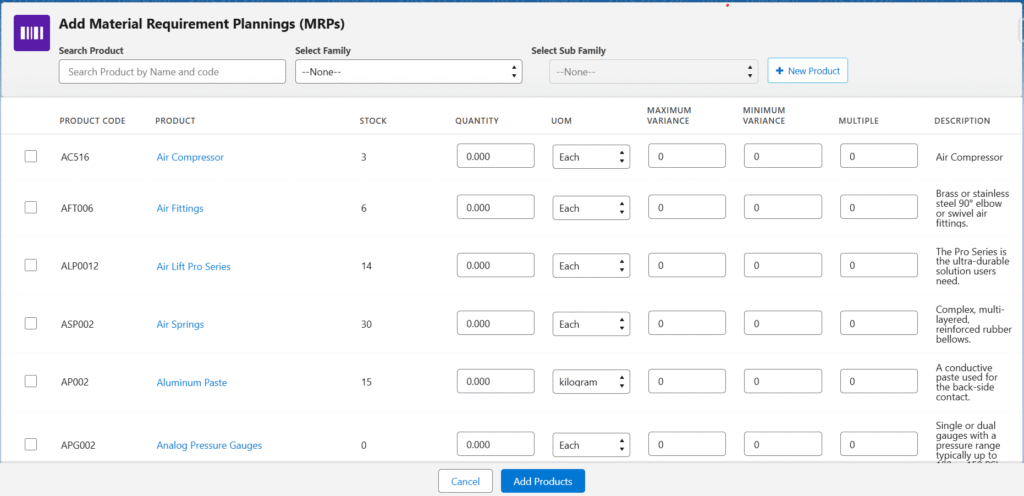The width and height of the screenshot is (1024, 496).
Task: Click Maximum Variance field for Air Springs
Action: tap(687, 324)
